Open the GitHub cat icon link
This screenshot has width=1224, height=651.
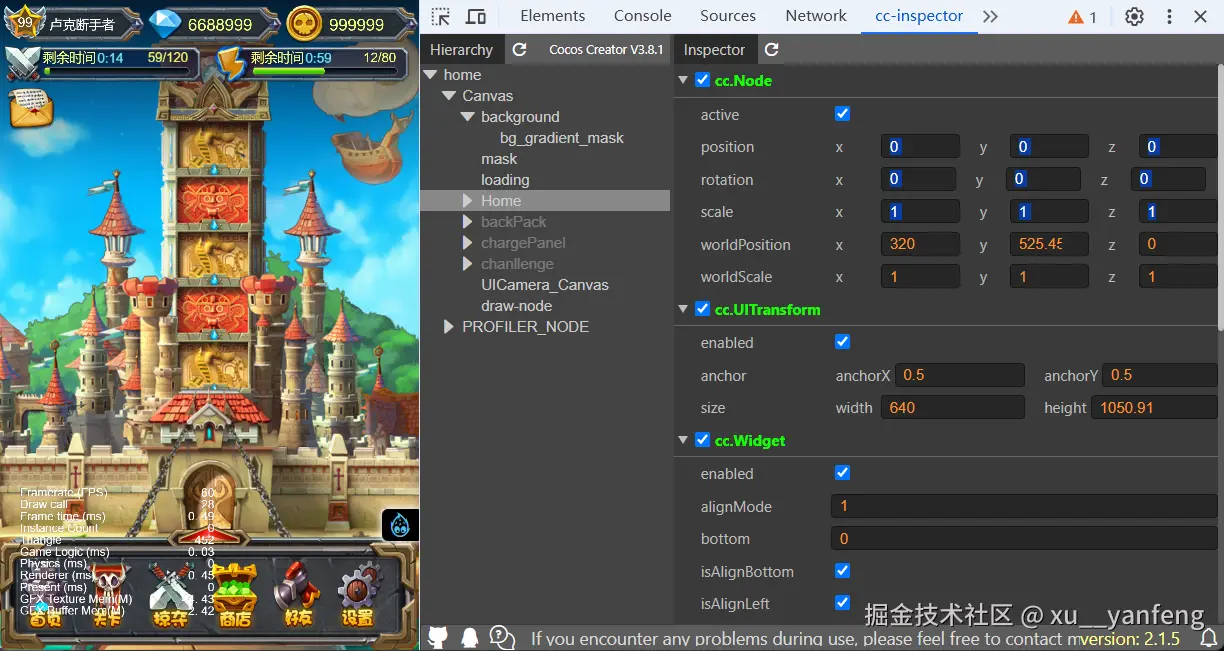pos(438,637)
